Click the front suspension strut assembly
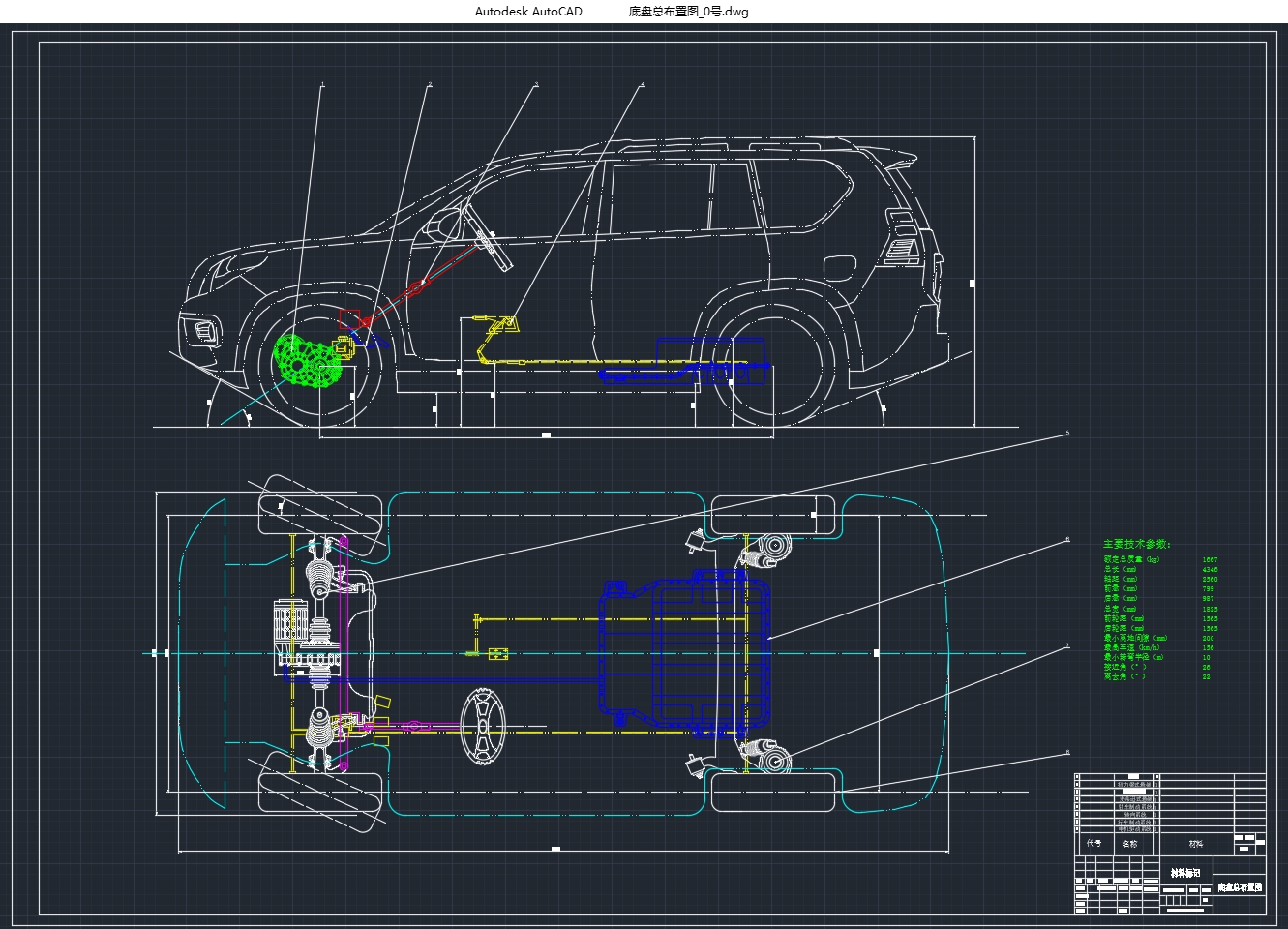 coord(319,576)
